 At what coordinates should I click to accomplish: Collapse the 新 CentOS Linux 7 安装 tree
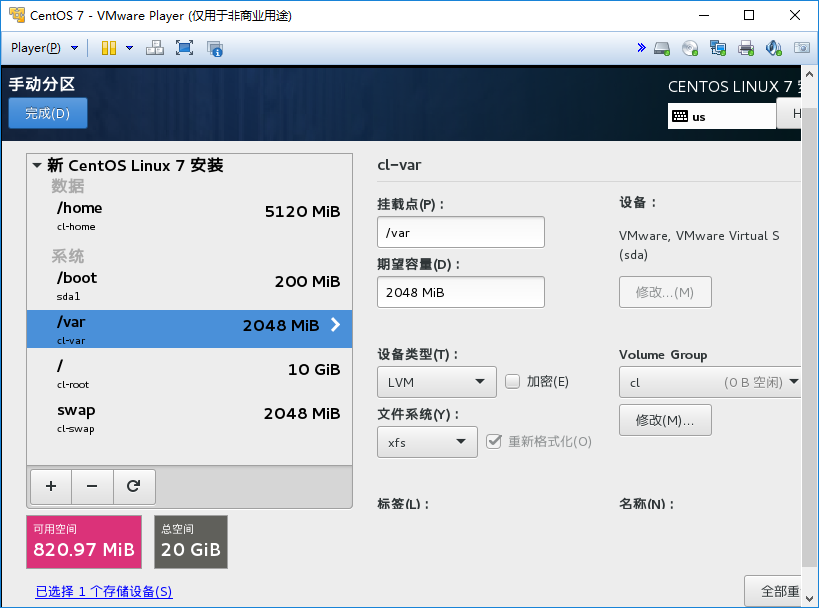click(37, 166)
